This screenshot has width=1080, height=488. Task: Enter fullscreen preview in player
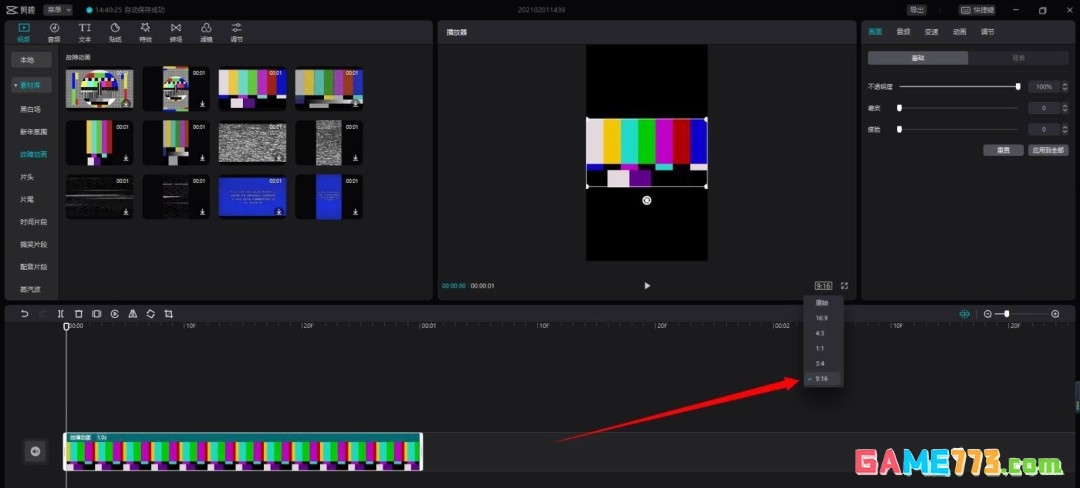(x=845, y=285)
